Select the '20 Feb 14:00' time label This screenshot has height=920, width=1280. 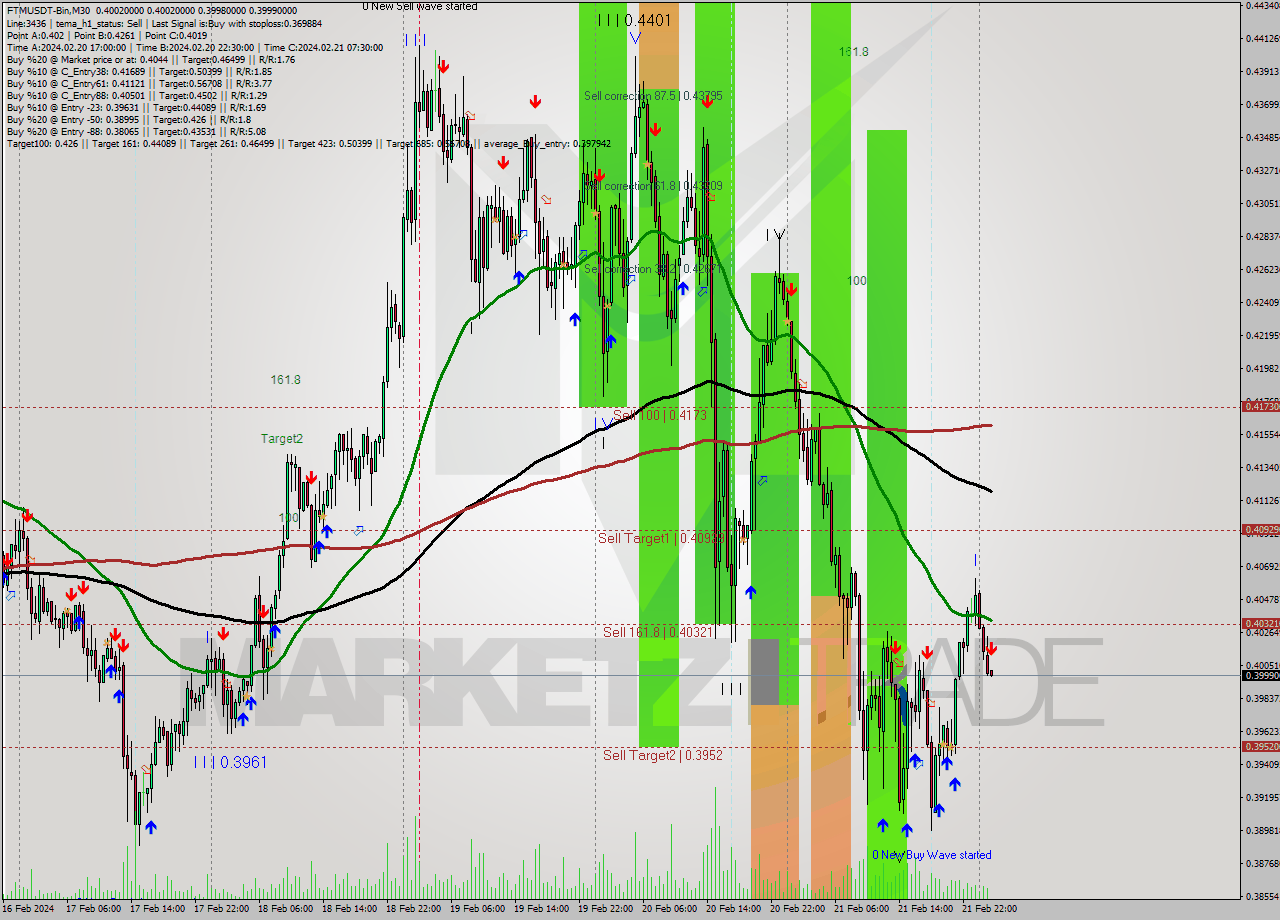pos(733,909)
